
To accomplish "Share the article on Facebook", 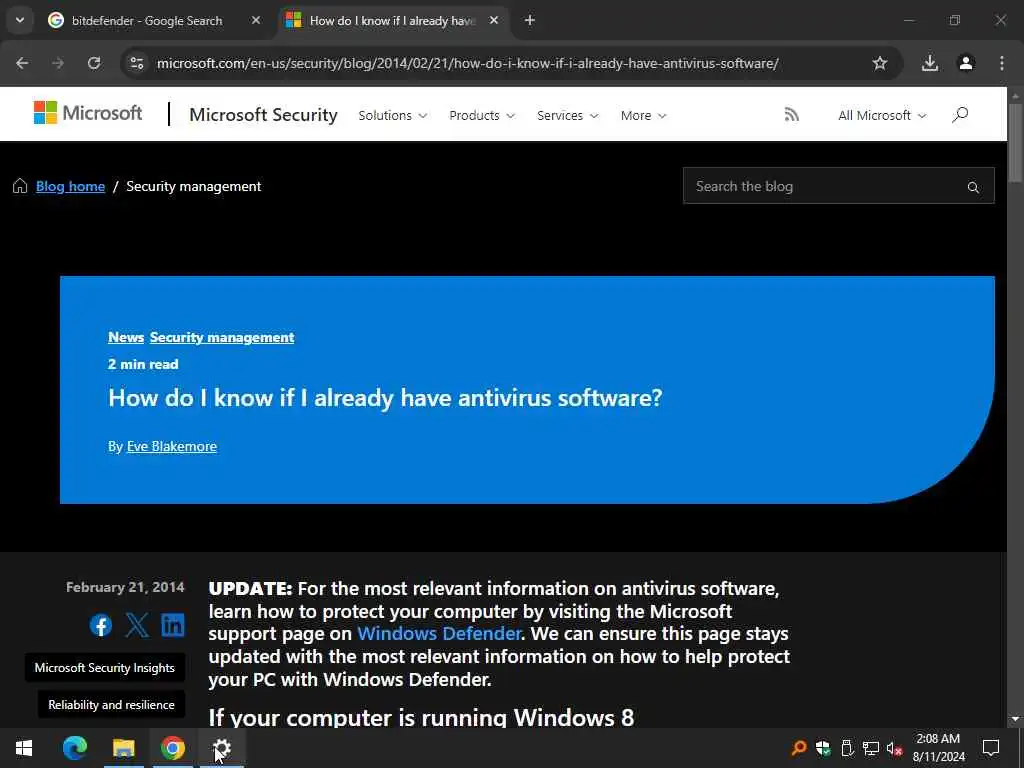I will click(101, 625).
